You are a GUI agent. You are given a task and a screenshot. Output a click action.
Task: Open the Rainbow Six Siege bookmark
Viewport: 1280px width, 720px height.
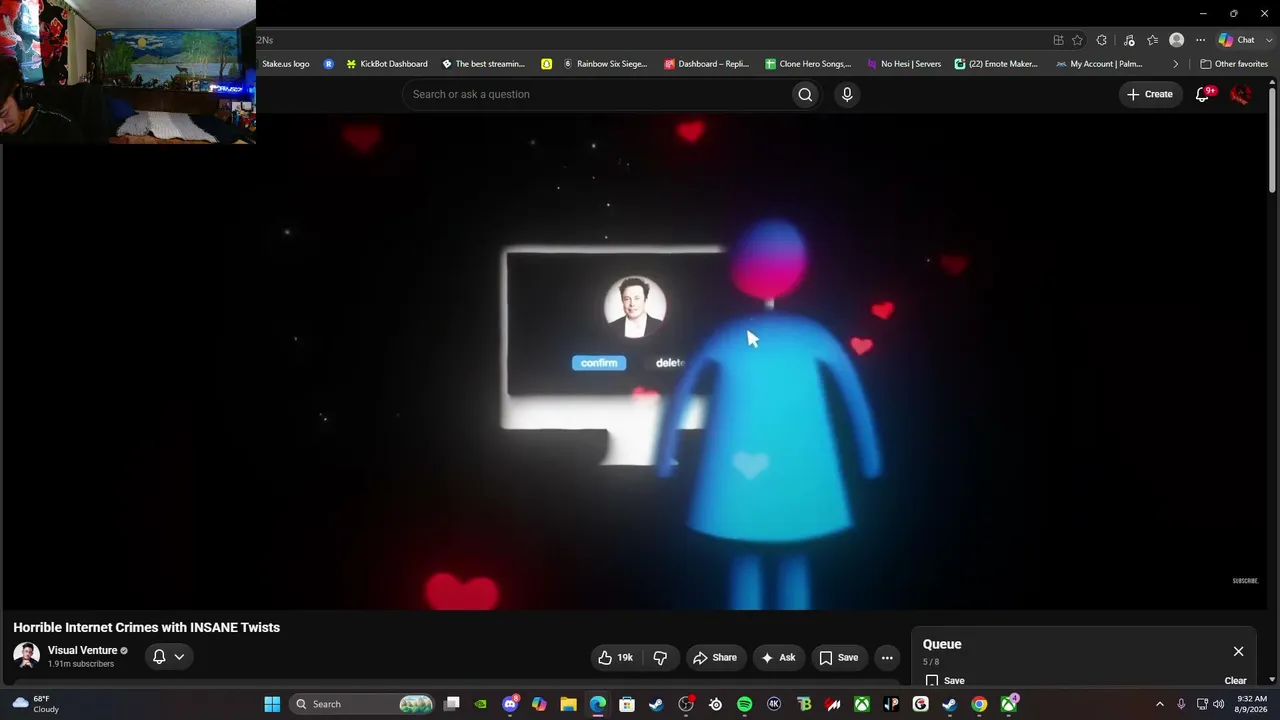coord(605,64)
